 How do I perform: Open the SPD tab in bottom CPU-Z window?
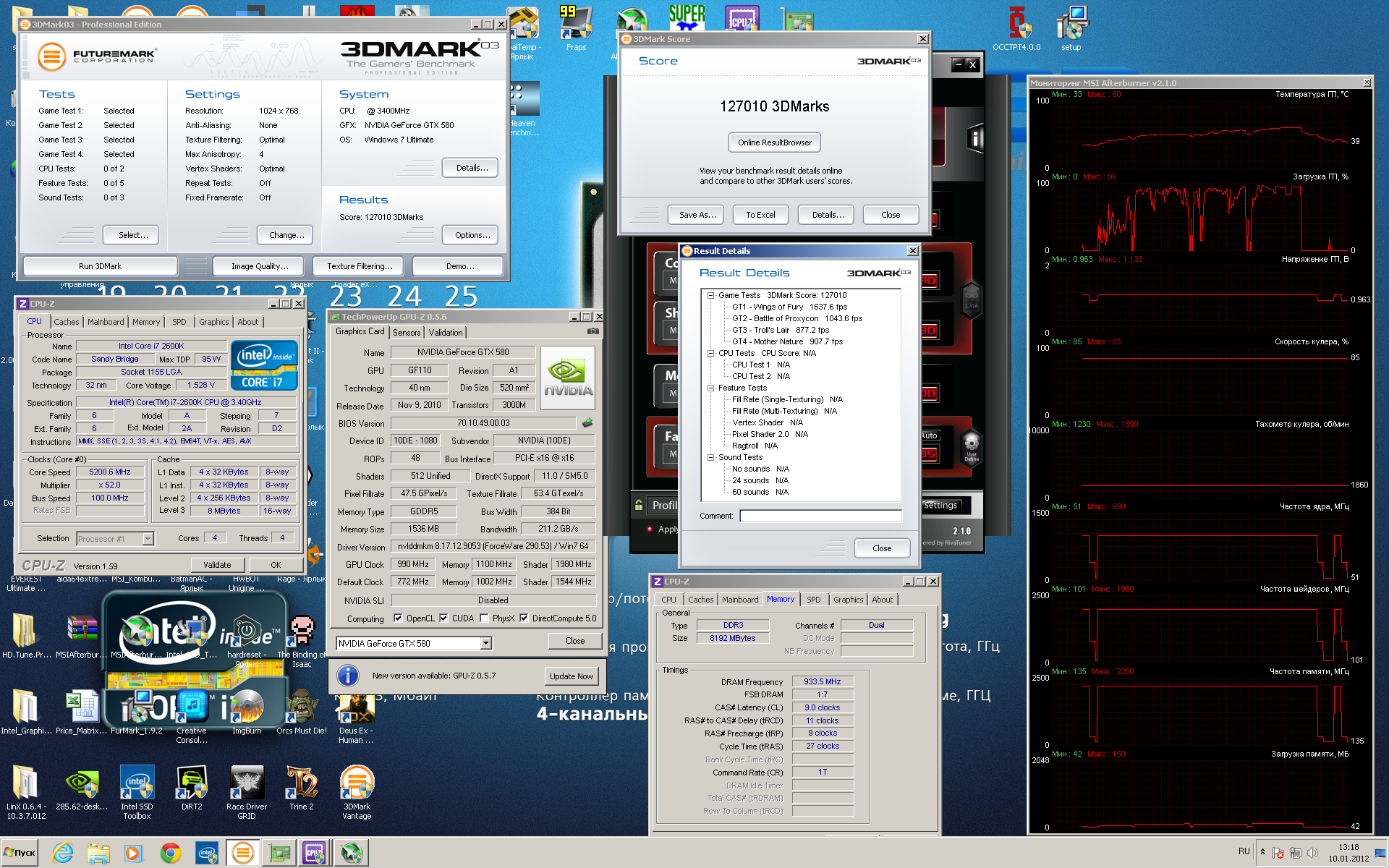tap(814, 600)
